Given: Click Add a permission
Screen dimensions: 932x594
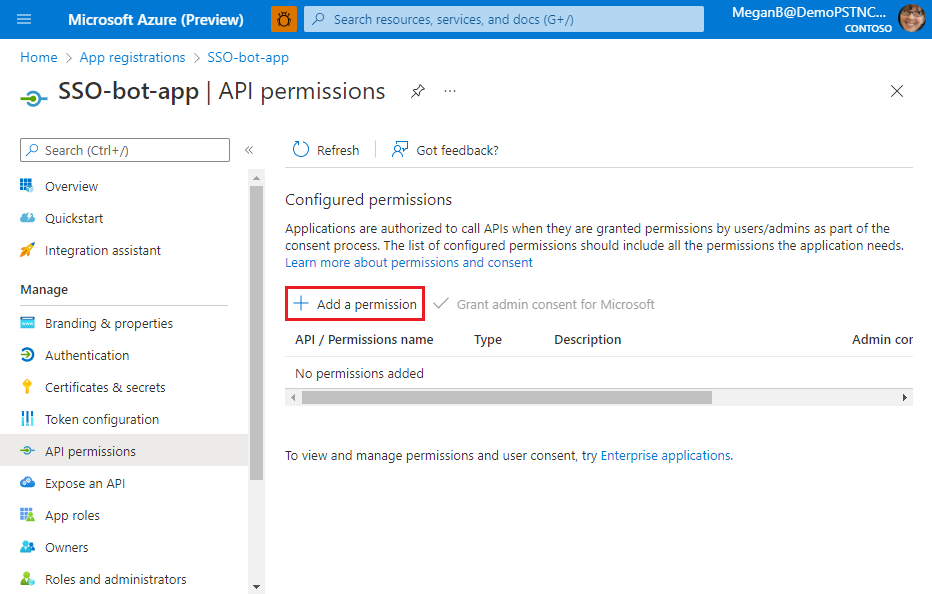Looking at the screenshot, I should point(355,302).
